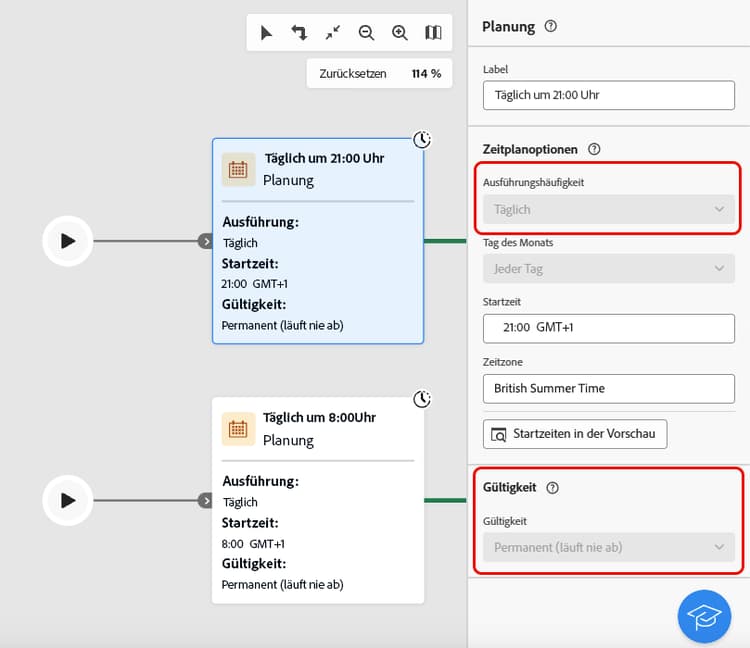Click the green output link of 8:00 node
The width and height of the screenshot is (750, 648).
[x=445, y=501]
